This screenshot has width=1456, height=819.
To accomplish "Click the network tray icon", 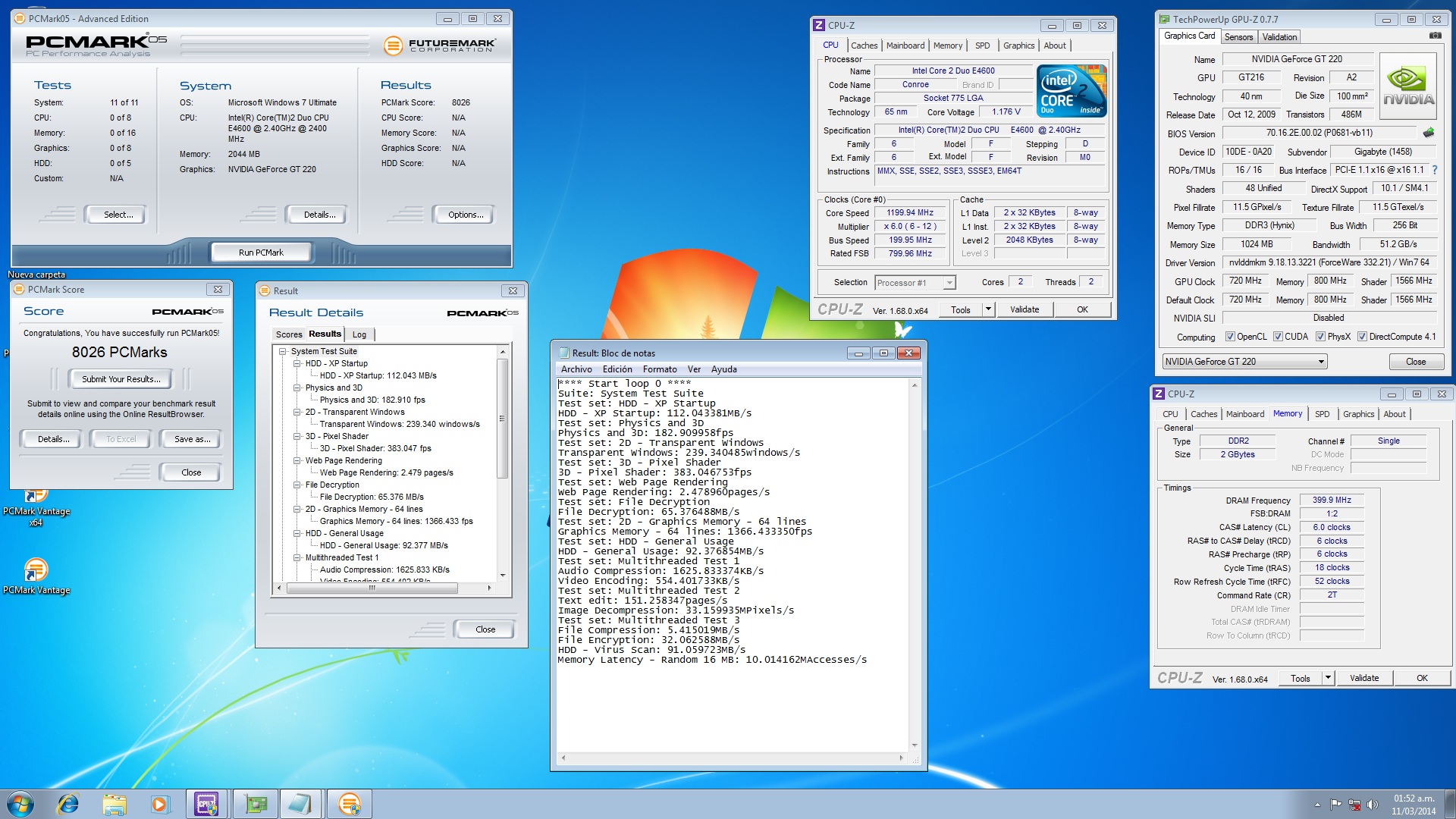I will pyautogui.click(x=1354, y=805).
